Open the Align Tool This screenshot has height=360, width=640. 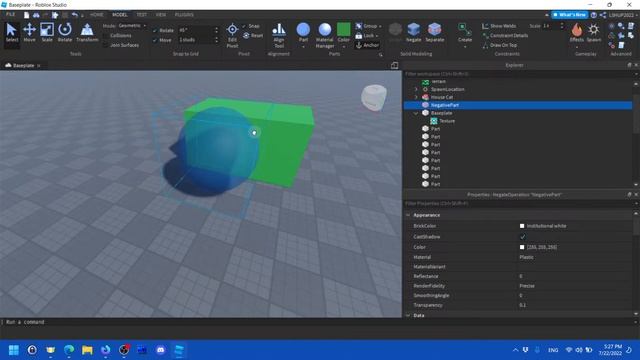click(279, 35)
